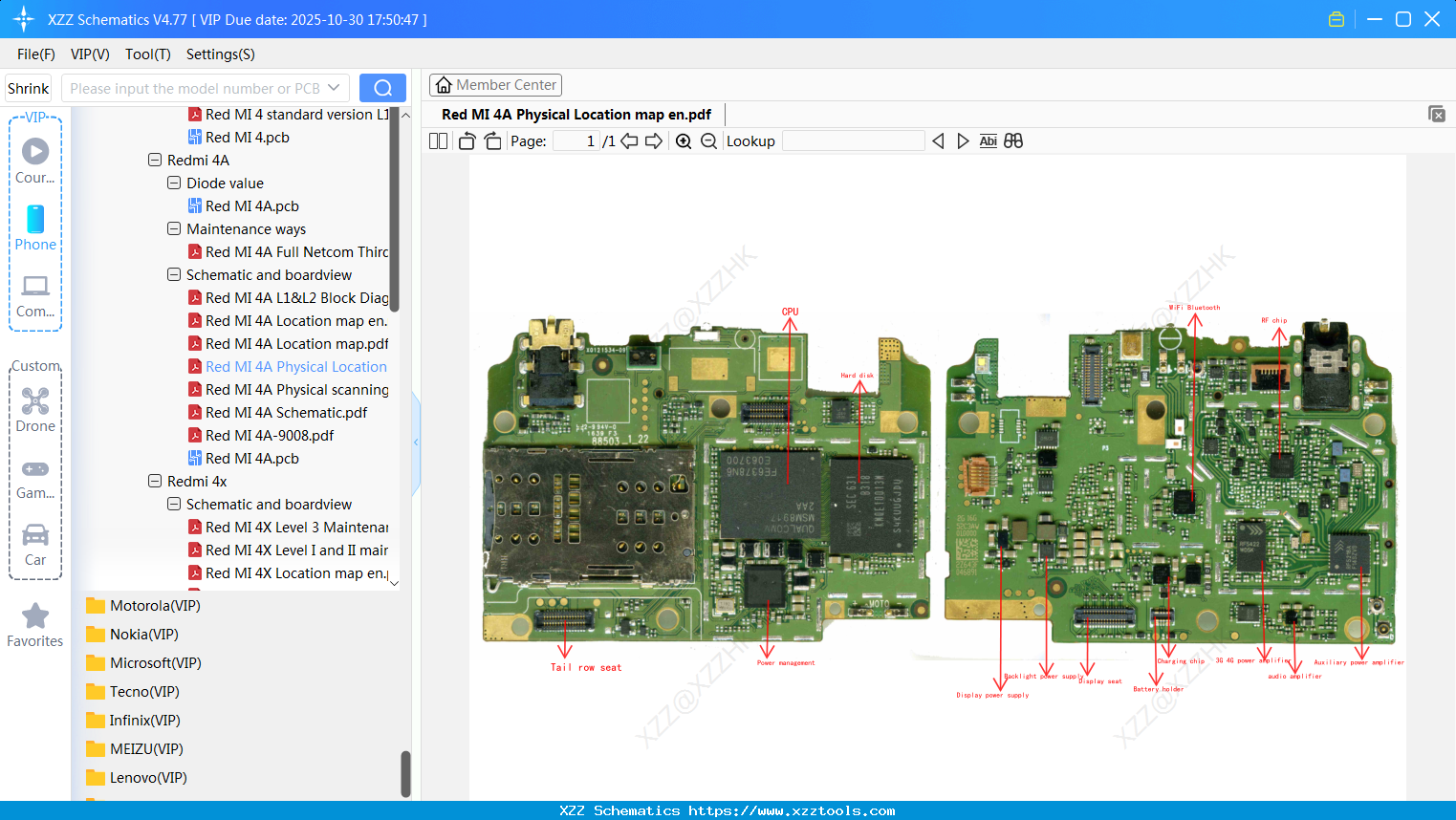Screen dimensions: 1456x820
Task: Click the zoom out magnifier icon
Action: click(x=708, y=141)
